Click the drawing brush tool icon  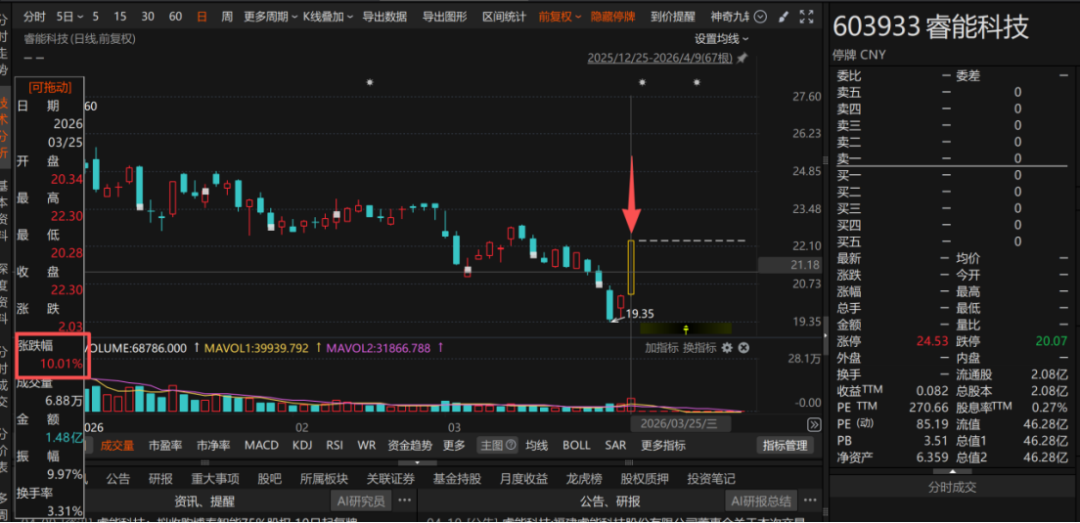tap(782, 17)
